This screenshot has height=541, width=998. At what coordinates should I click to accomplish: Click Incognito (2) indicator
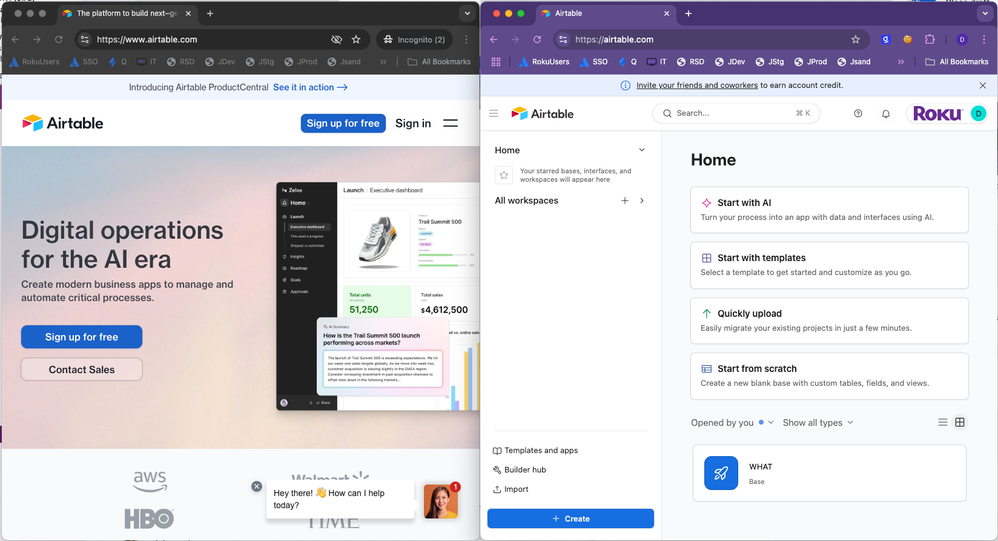[414, 39]
